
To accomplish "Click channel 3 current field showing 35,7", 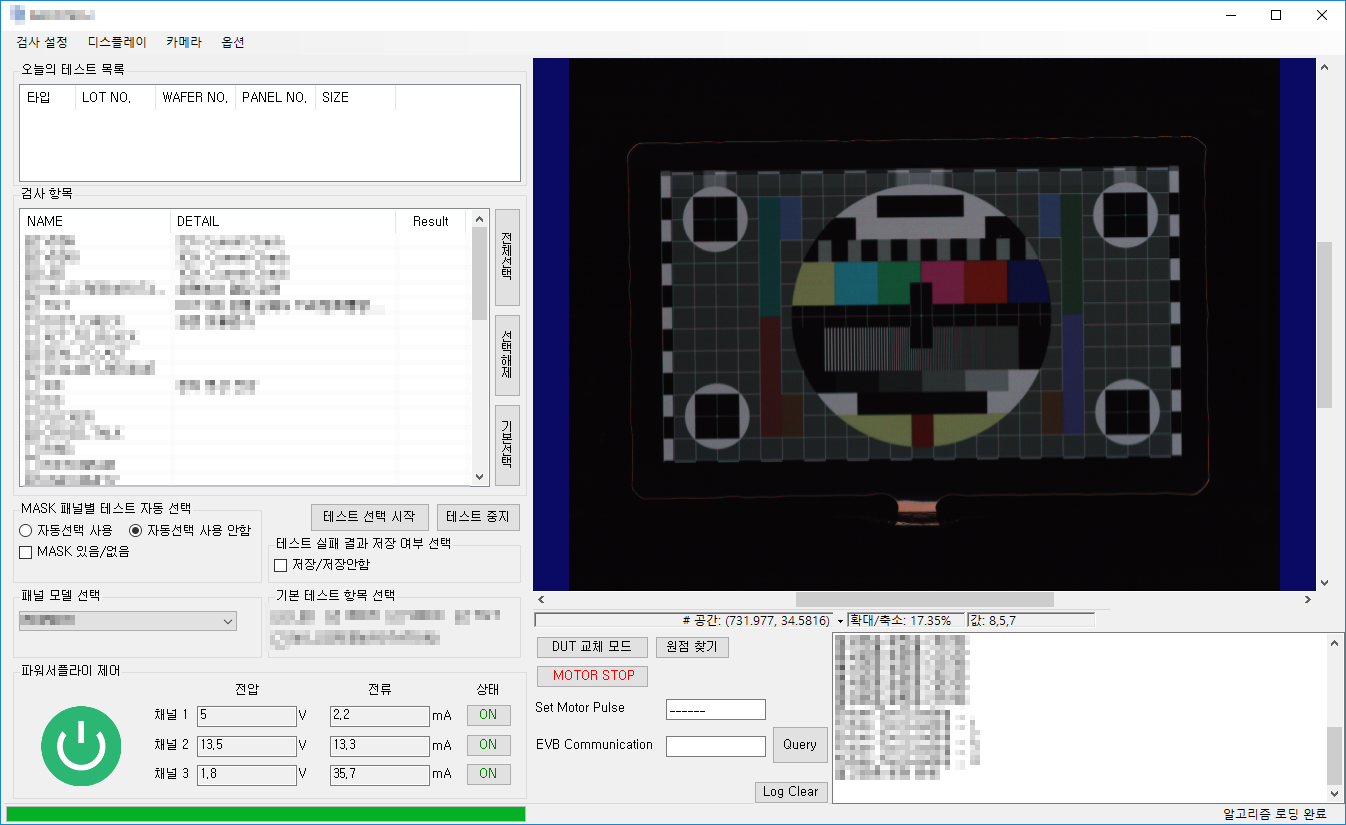I will 380,774.
